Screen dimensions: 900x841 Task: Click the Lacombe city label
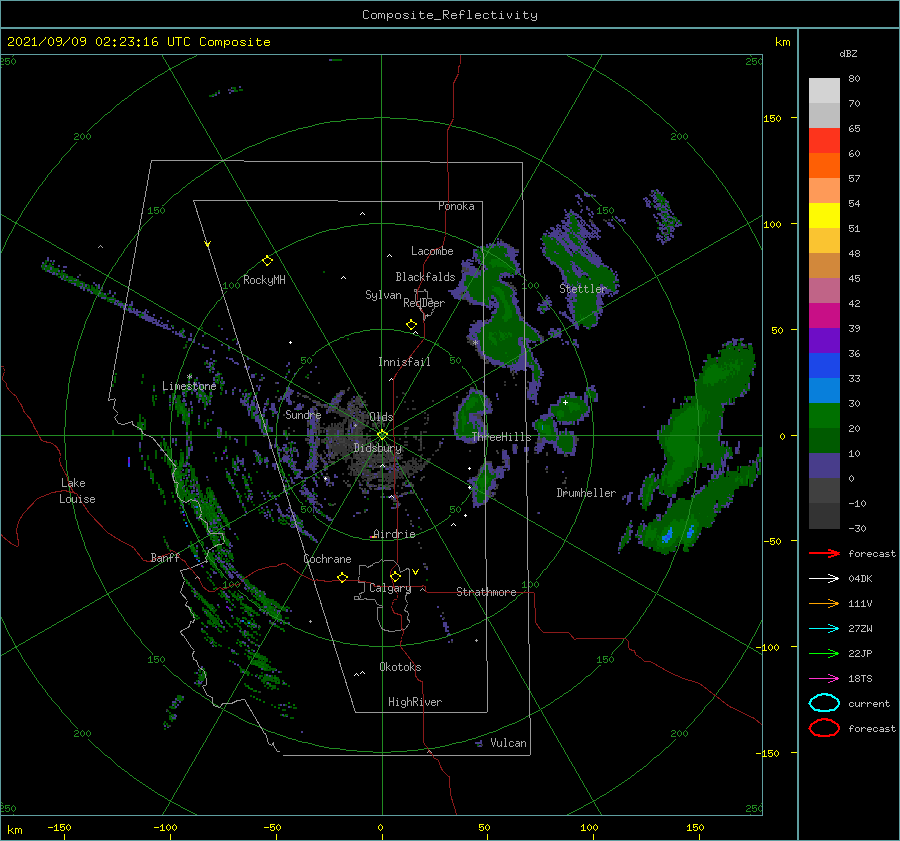click(x=432, y=251)
